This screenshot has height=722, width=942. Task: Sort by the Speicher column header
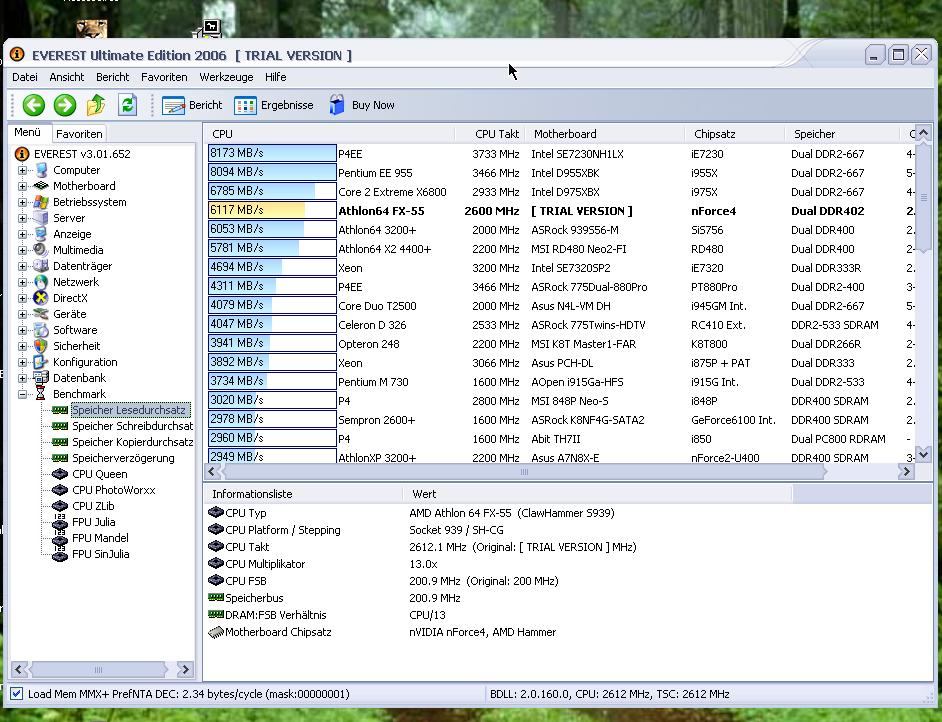842,134
